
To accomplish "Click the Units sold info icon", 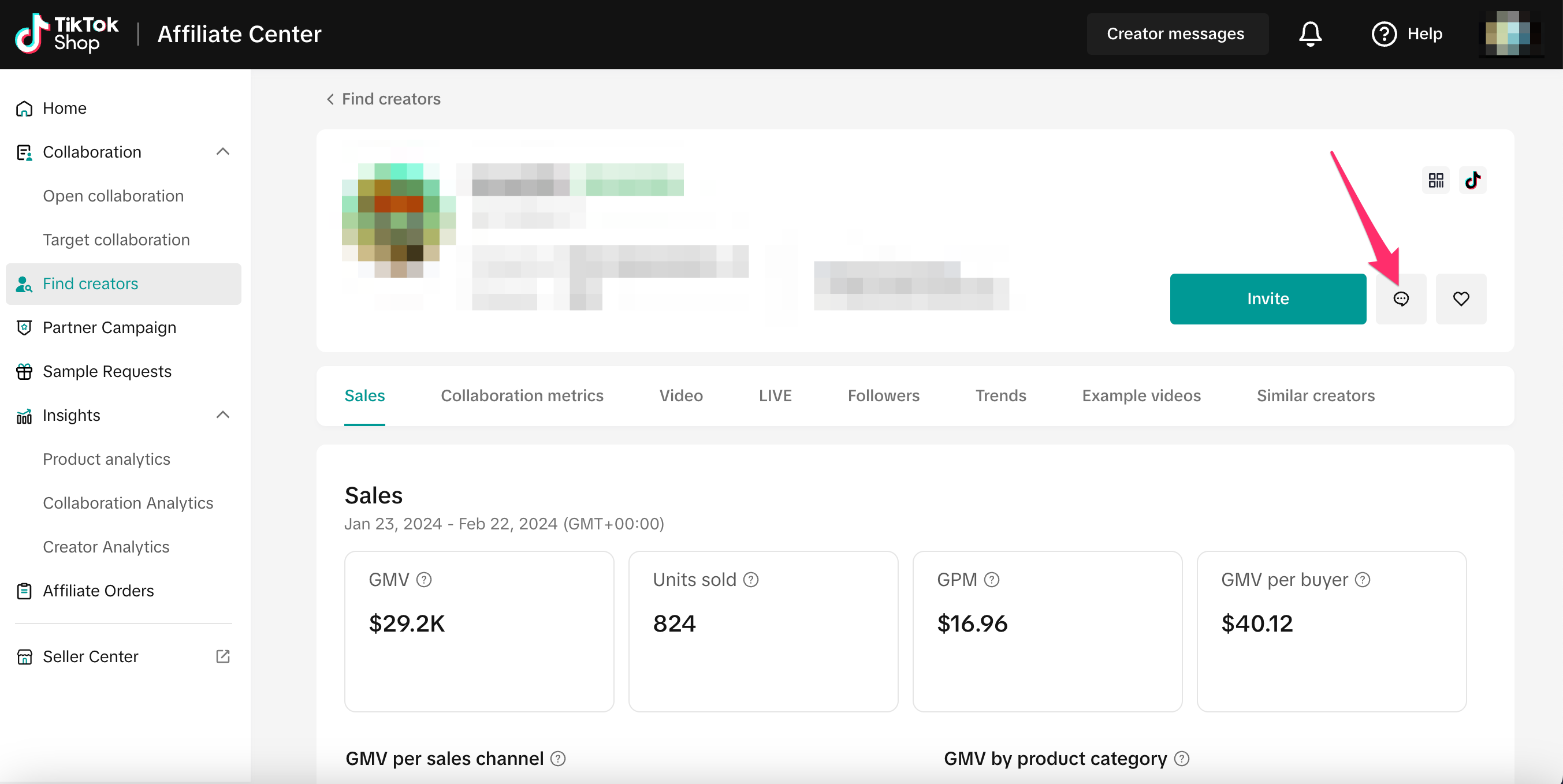I will pos(751,580).
